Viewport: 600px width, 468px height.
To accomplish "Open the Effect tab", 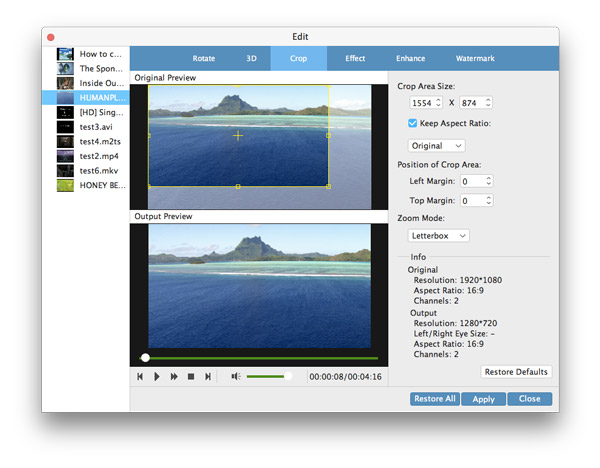I will click(355, 59).
